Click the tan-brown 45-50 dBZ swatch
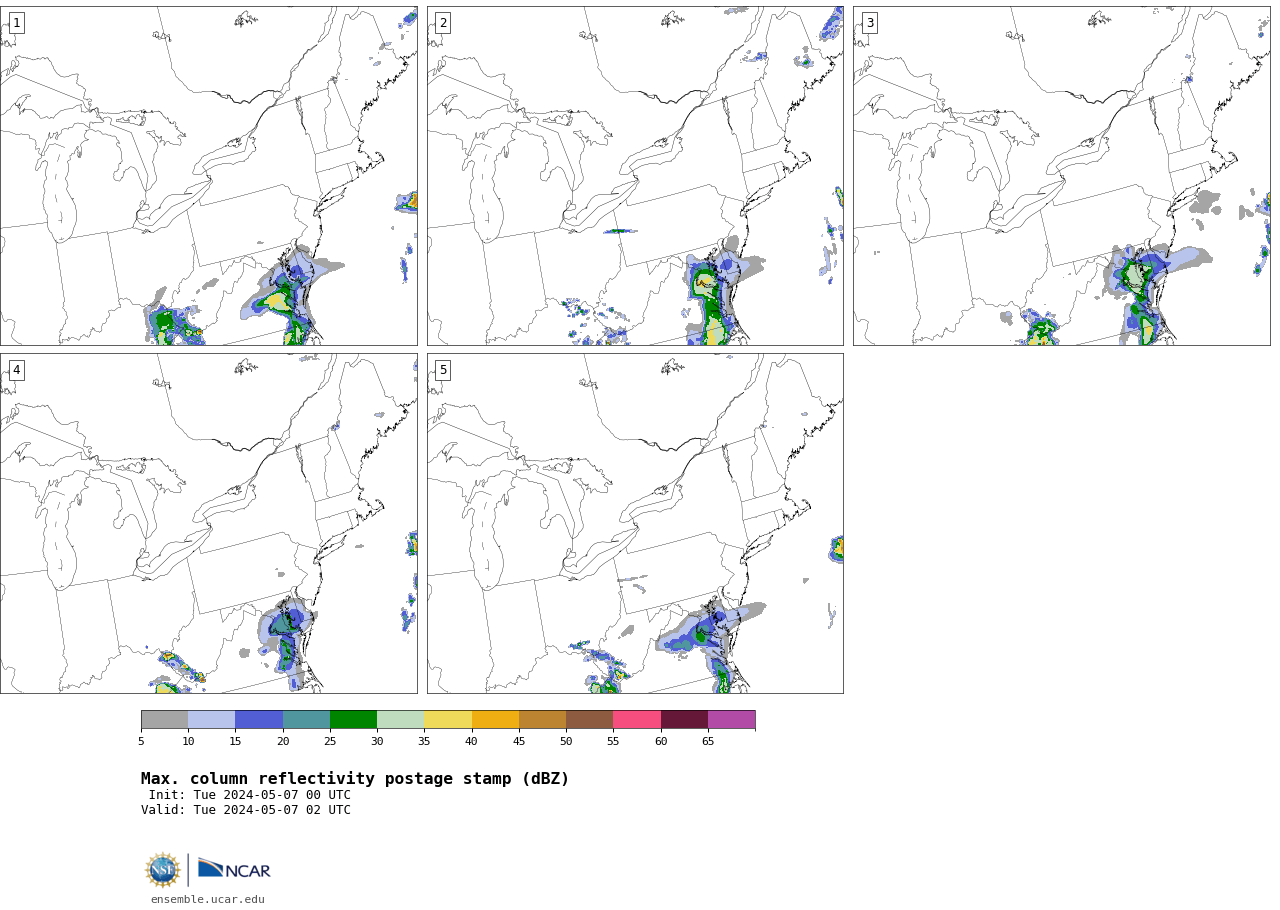This screenshot has height=910, width=1280. coord(542,720)
